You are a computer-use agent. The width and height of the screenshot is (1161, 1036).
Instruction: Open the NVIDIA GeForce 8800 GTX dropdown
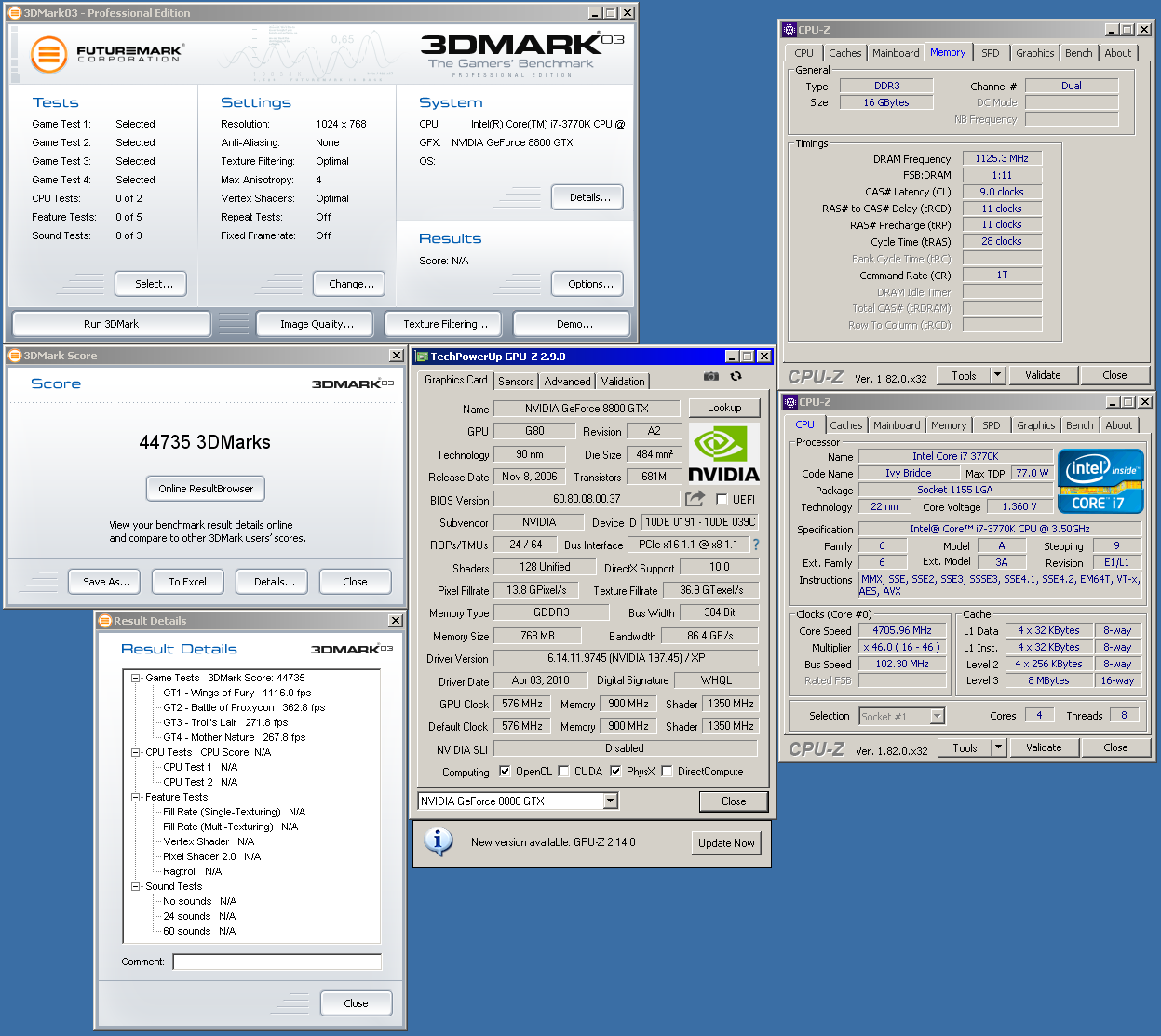[611, 801]
